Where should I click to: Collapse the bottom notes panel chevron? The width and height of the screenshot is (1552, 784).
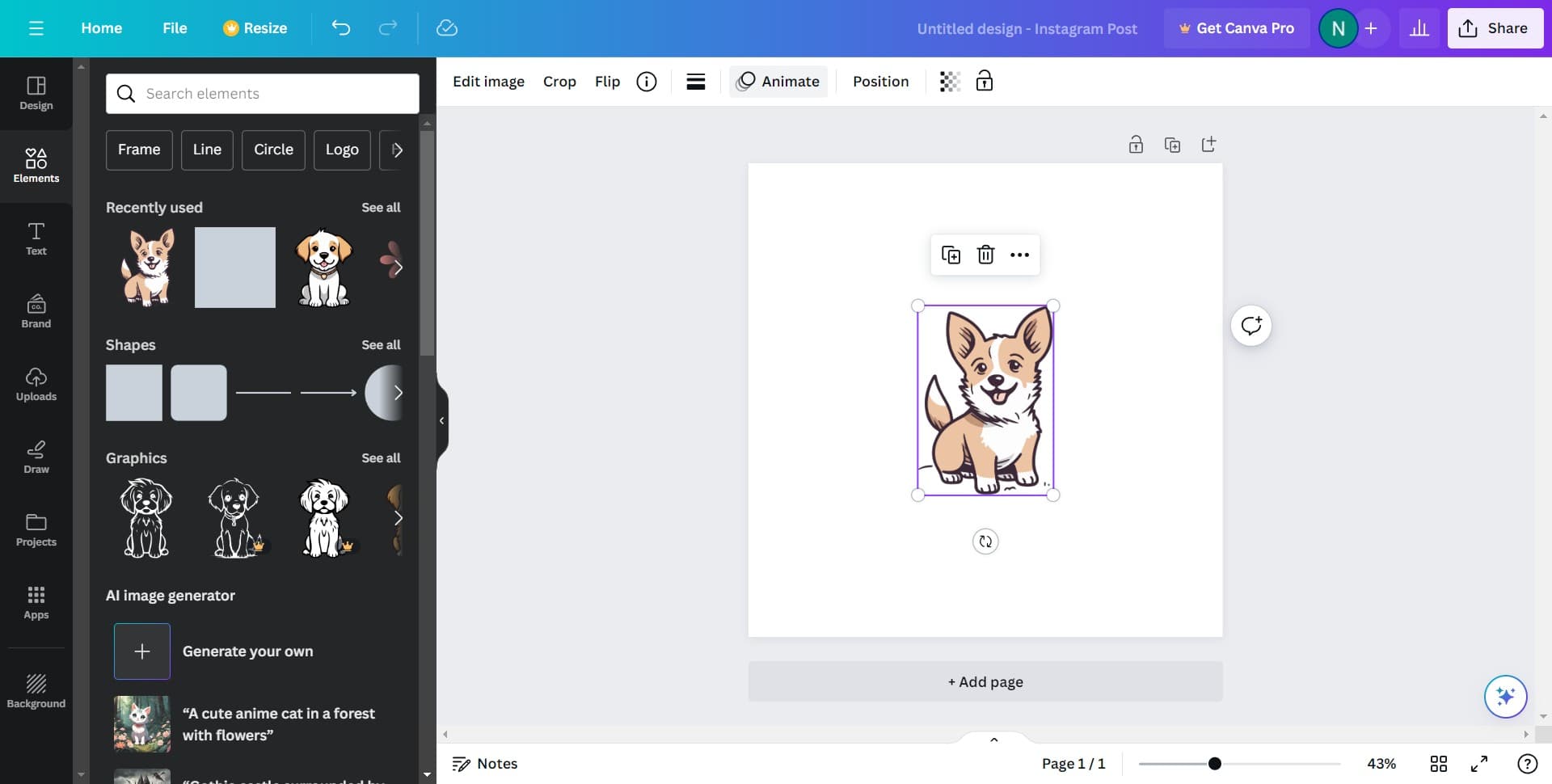point(993,739)
